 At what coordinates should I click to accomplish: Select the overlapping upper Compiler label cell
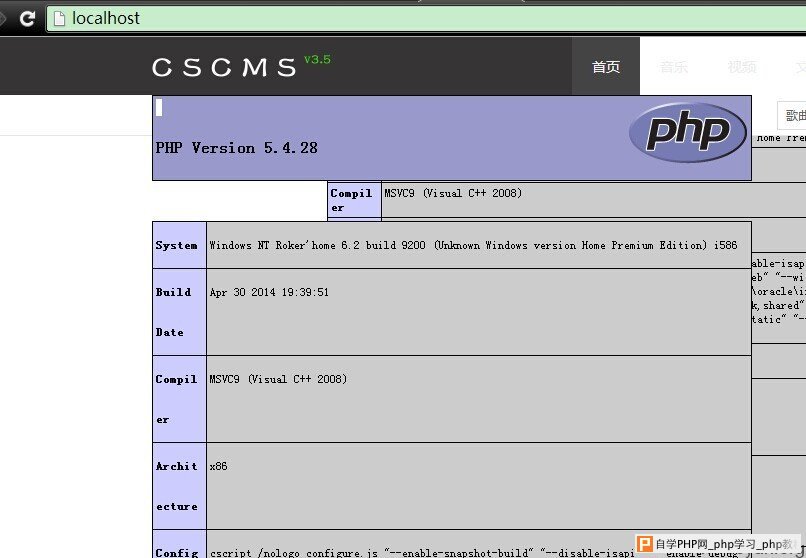tap(354, 200)
